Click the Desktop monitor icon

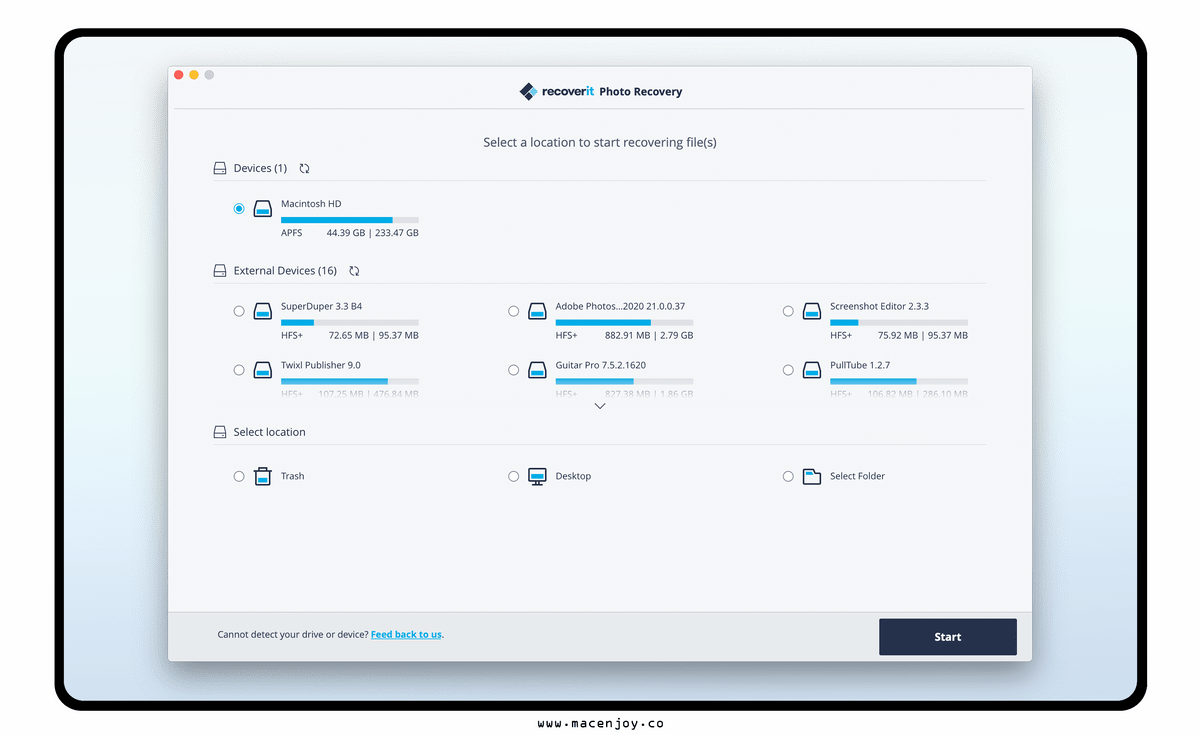click(x=537, y=476)
